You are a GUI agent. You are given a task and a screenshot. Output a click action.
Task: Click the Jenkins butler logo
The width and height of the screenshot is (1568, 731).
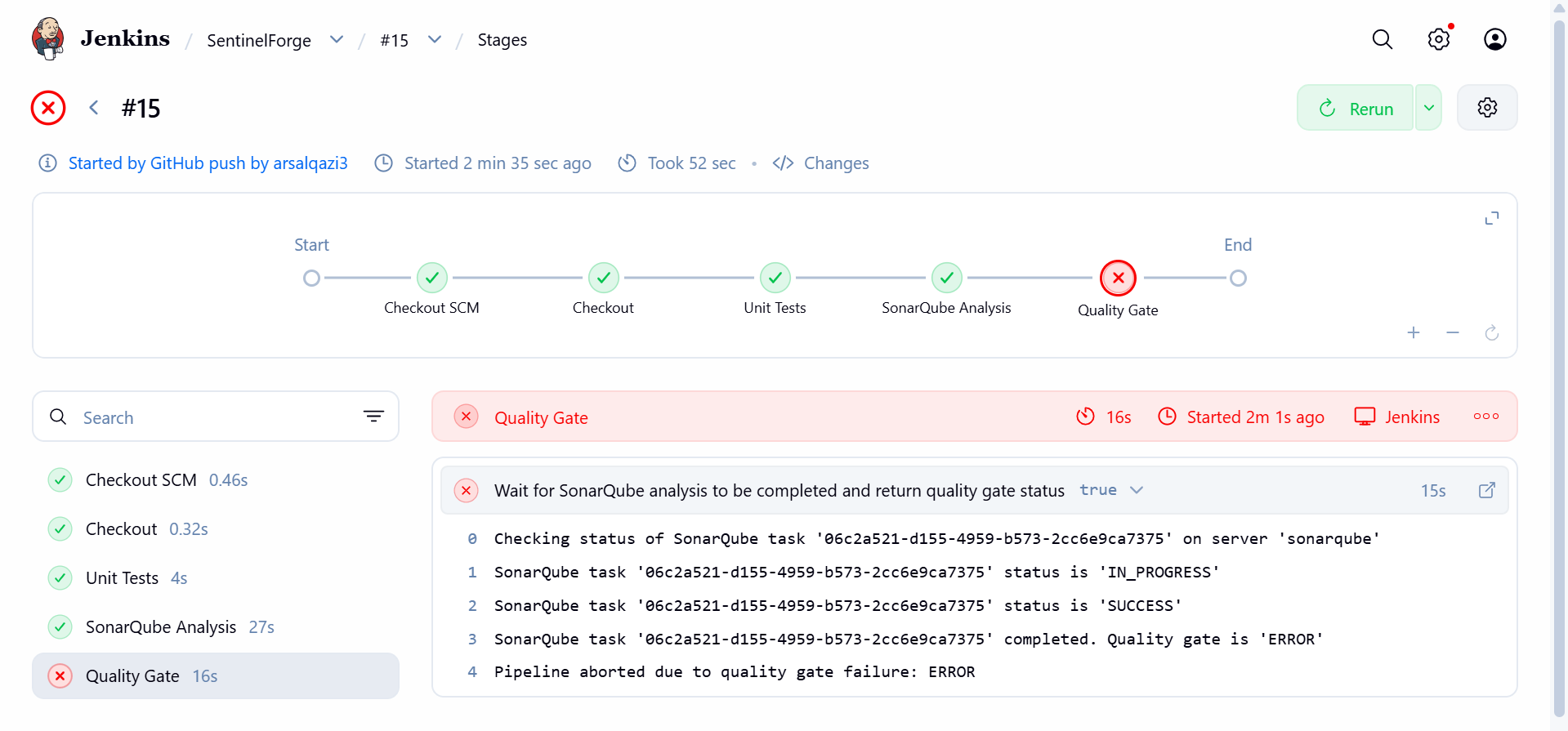[x=48, y=38]
